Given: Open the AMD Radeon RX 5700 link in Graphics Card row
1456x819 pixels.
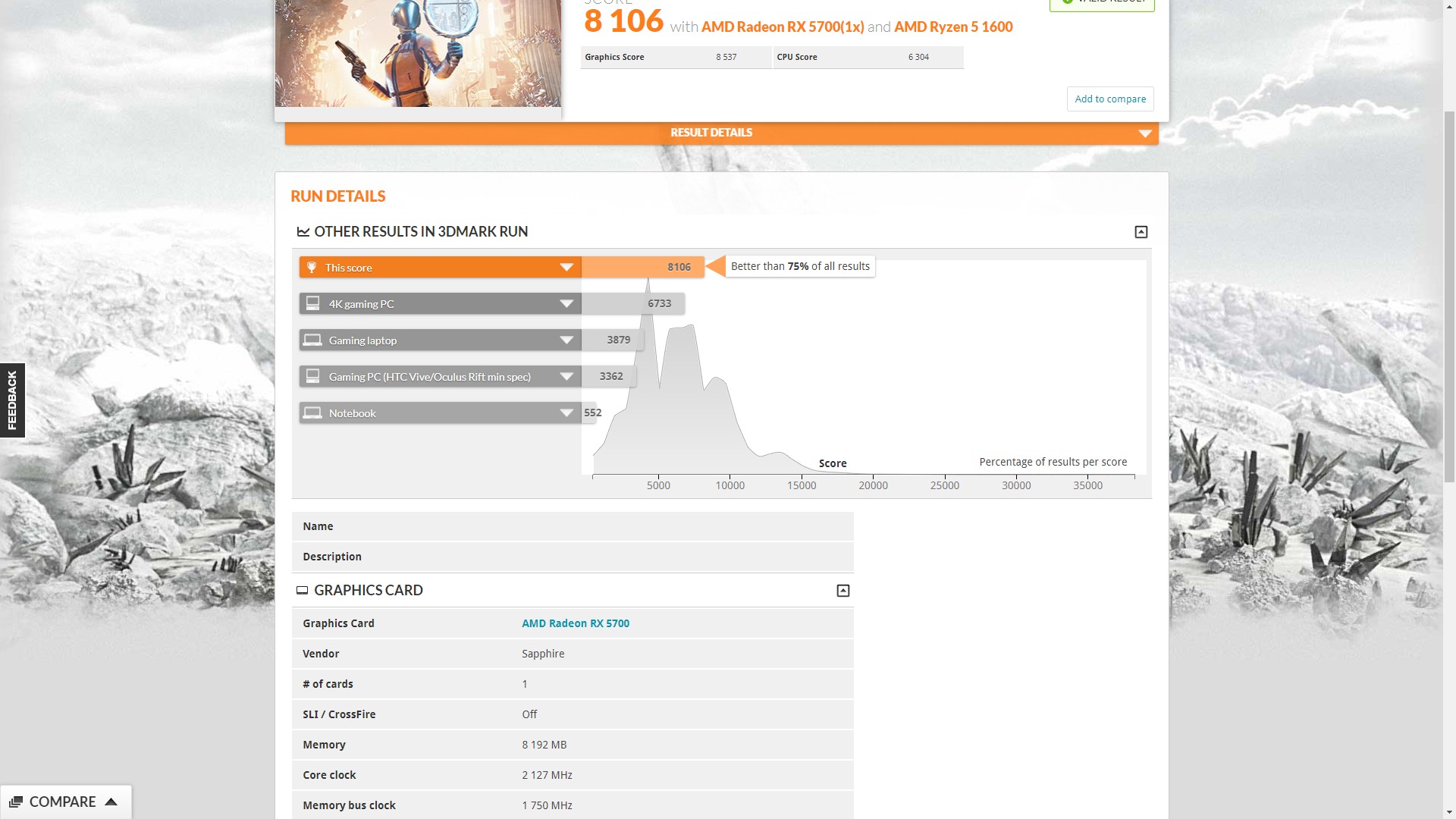Looking at the screenshot, I should 576,623.
